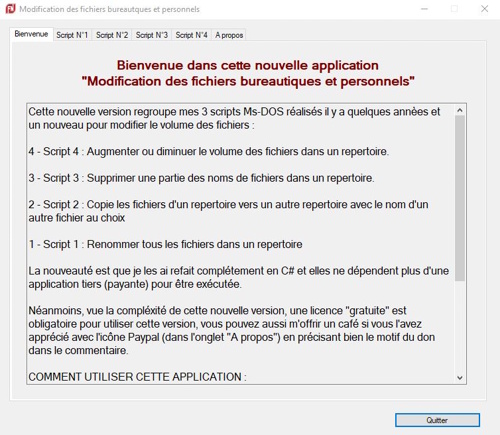Click the application logo icon in title bar
Screen dimensions: 500x435
tap(10, 9)
